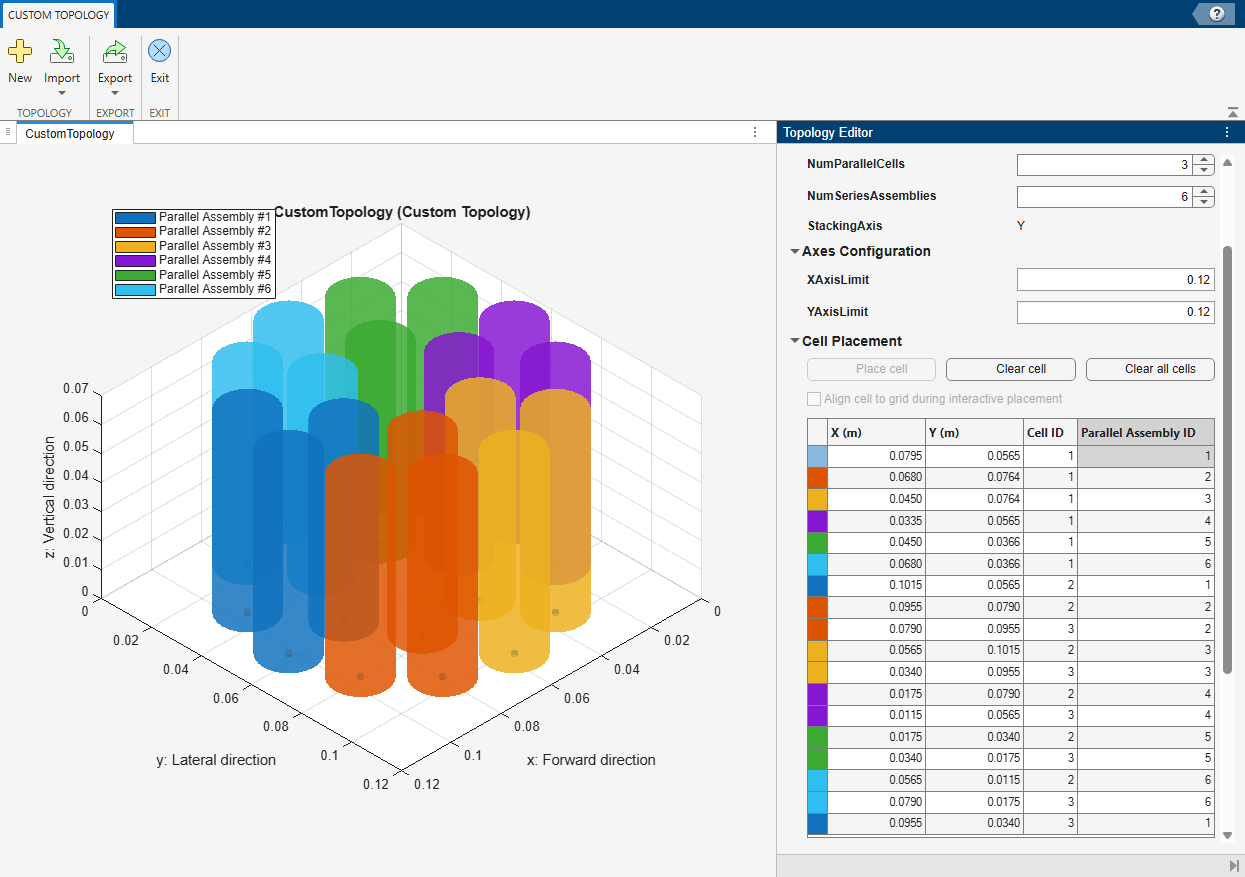The width and height of the screenshot is (1245, 877).
Task: Click the x: Forward direction axis label
Action: click(x=591, y=760)
